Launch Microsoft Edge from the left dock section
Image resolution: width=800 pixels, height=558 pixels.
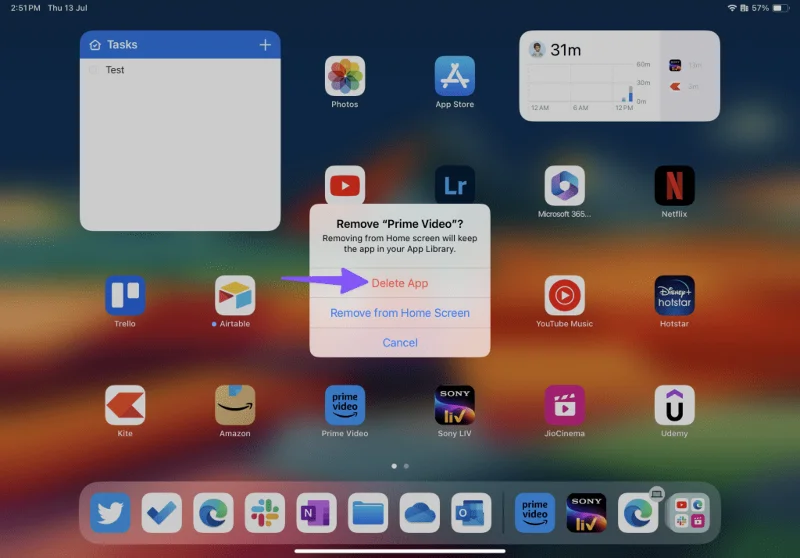click(213, 513)
